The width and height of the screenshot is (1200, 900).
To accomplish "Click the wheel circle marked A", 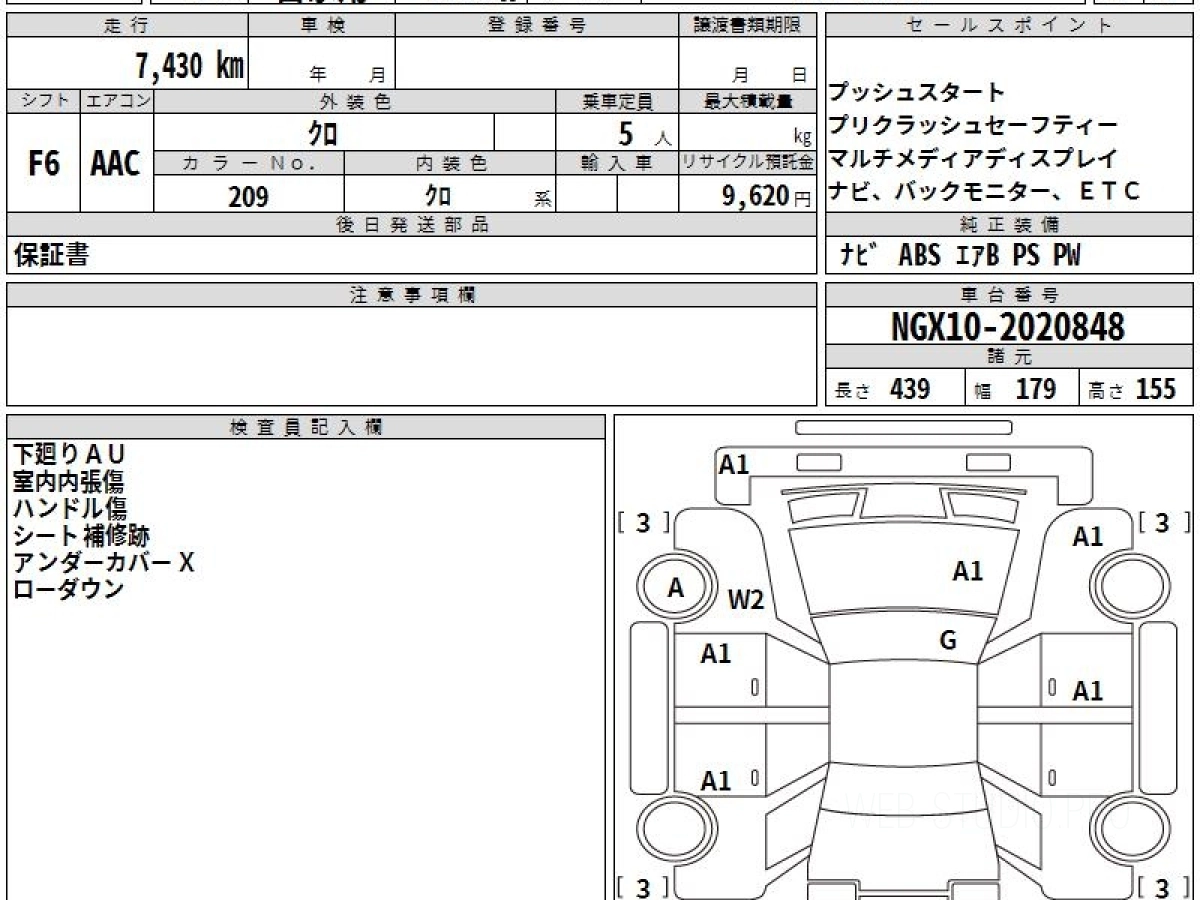I will click(x=676, y=589).
